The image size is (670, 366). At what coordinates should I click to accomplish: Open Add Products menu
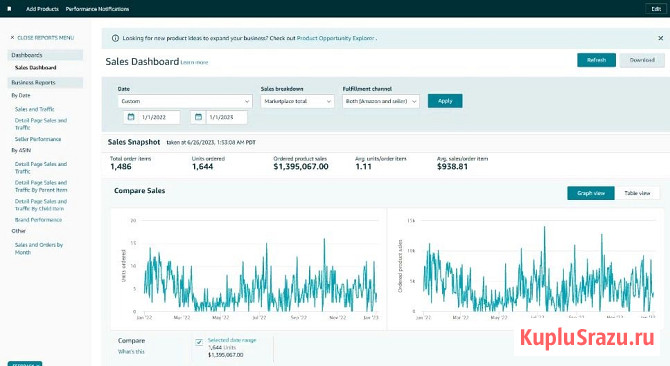coord(42,9)
